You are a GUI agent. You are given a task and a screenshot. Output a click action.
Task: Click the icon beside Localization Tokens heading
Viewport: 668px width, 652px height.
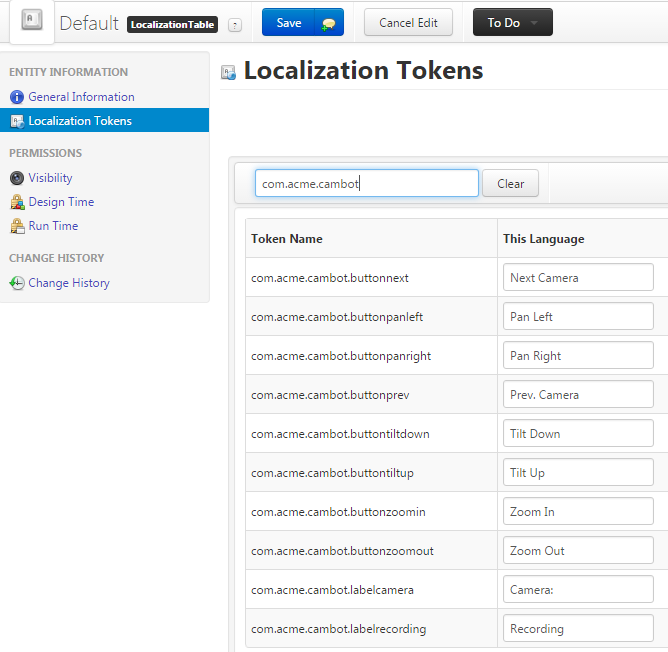click(x=229, y=72)
